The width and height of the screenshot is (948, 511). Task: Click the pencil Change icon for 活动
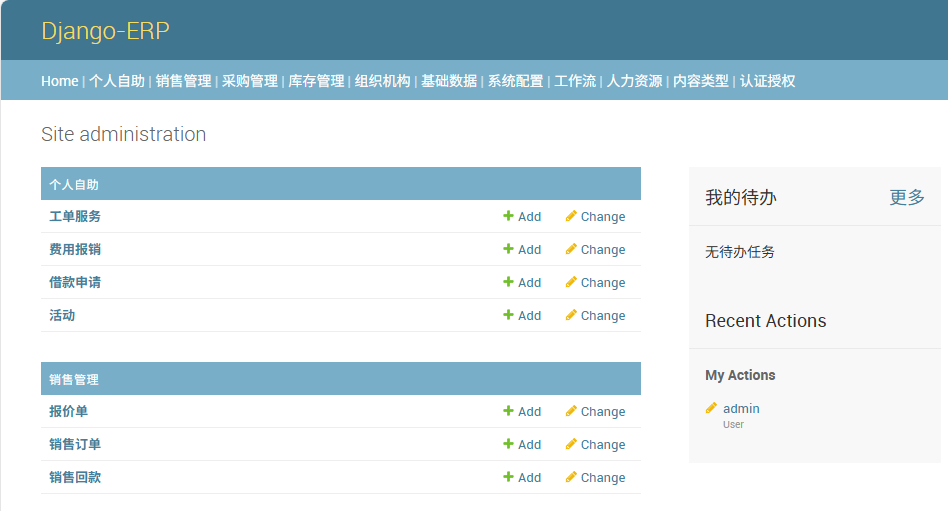click(x=571, y=315)
